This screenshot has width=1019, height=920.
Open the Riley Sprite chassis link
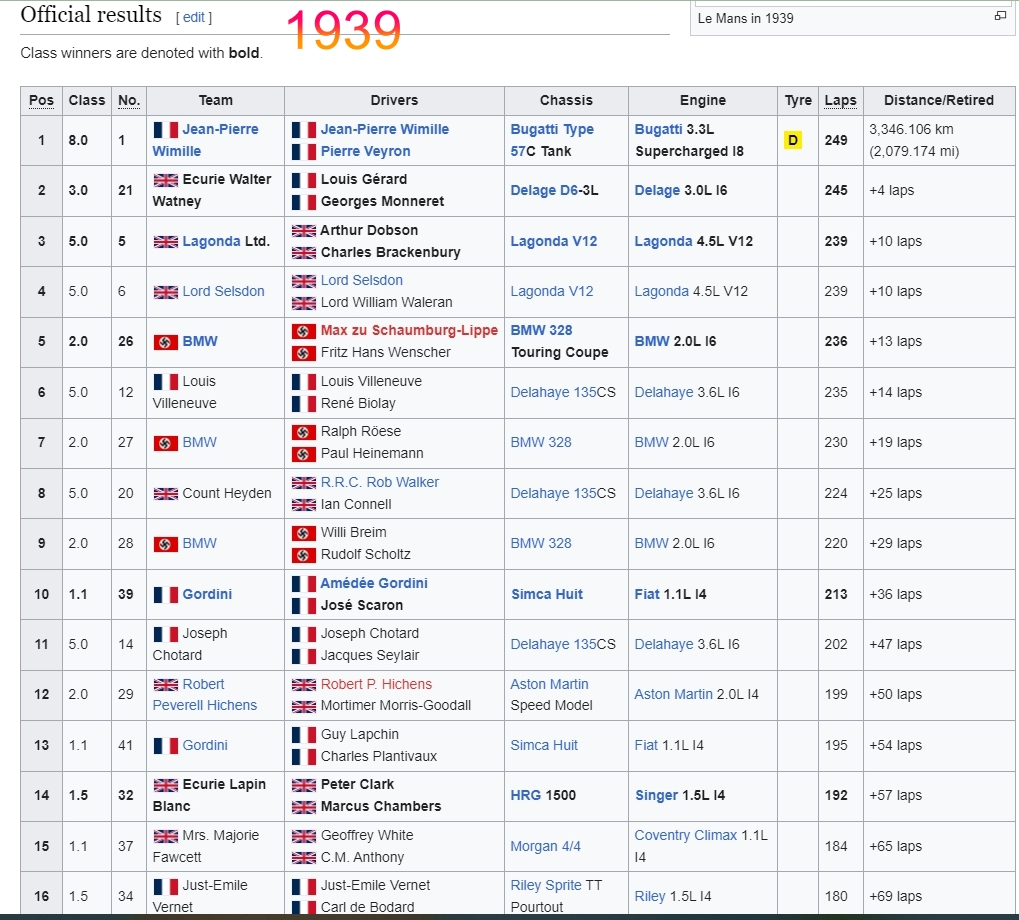point(546,886)
